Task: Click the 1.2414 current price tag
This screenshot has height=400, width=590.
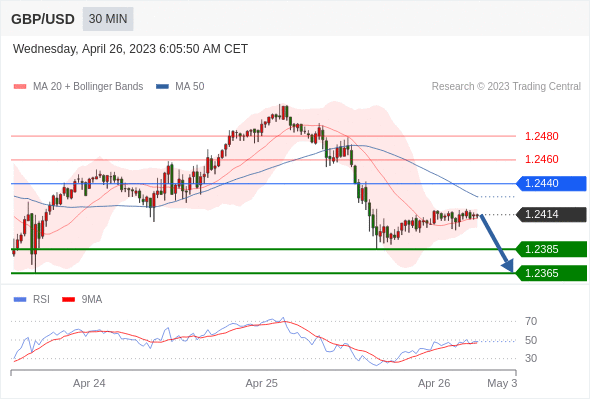Action: [551, 214]
